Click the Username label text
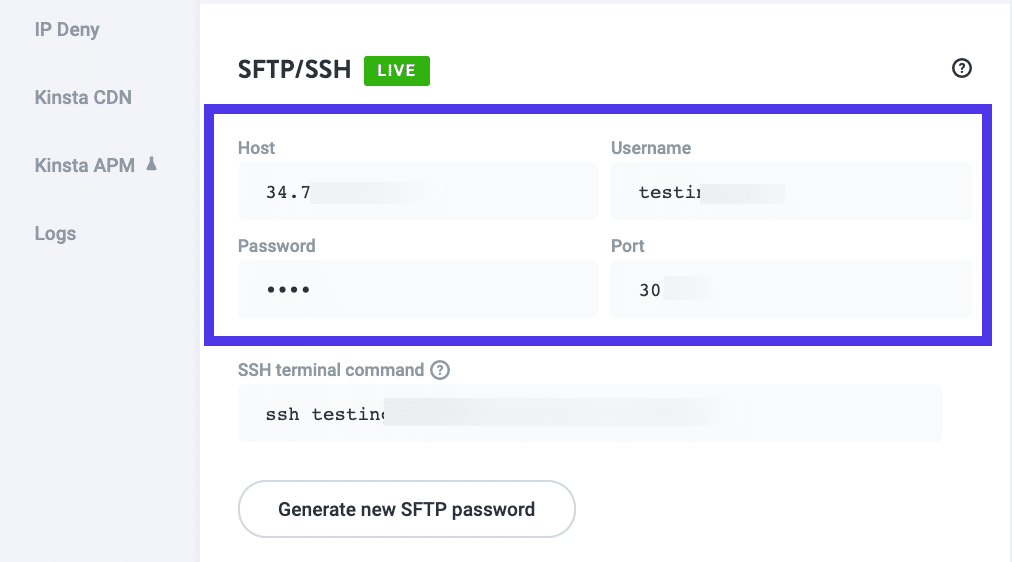This screenshot has width=1012, height=562. [650, 148]
